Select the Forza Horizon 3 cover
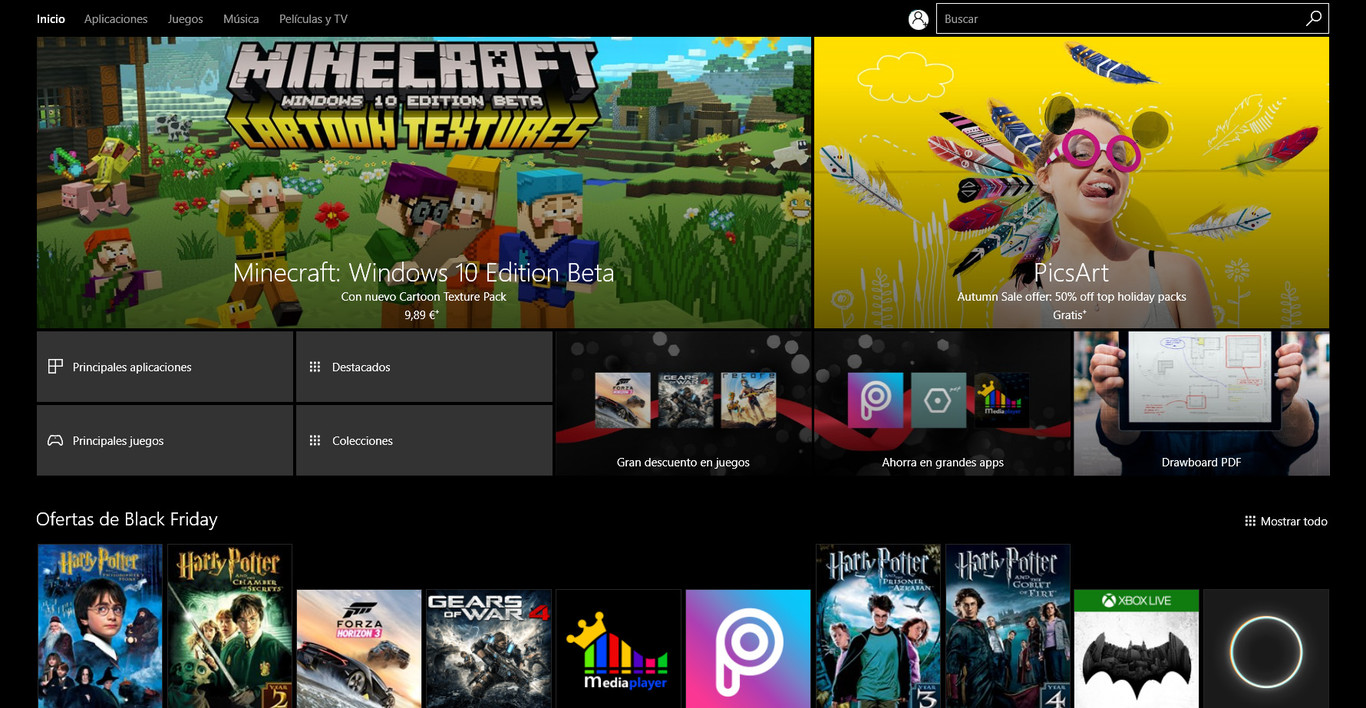1366x708 pixels. point(358,648)
